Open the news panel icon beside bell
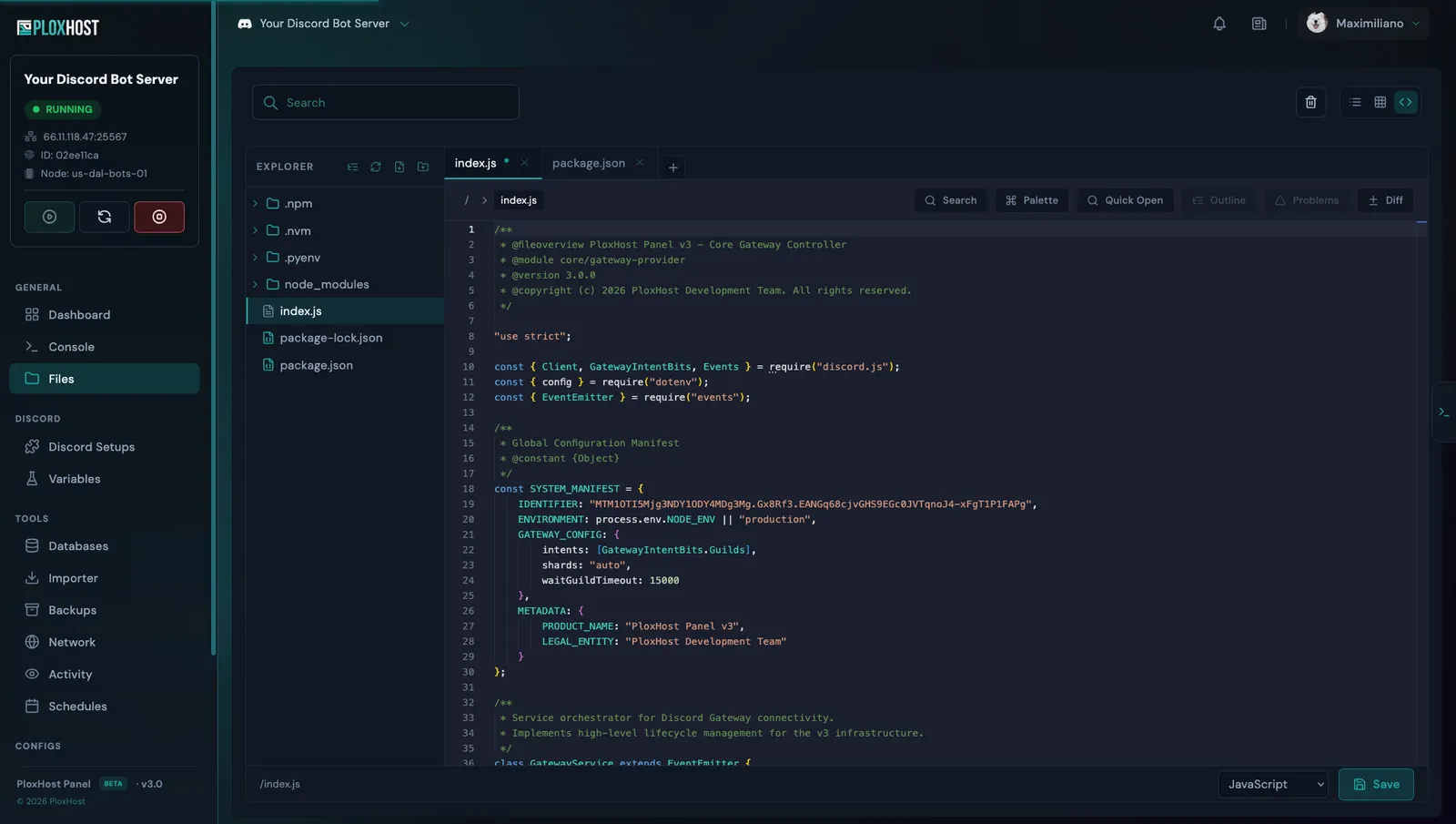The height and width of the screenshot is (824, 1456). (x=1259, y=24)
